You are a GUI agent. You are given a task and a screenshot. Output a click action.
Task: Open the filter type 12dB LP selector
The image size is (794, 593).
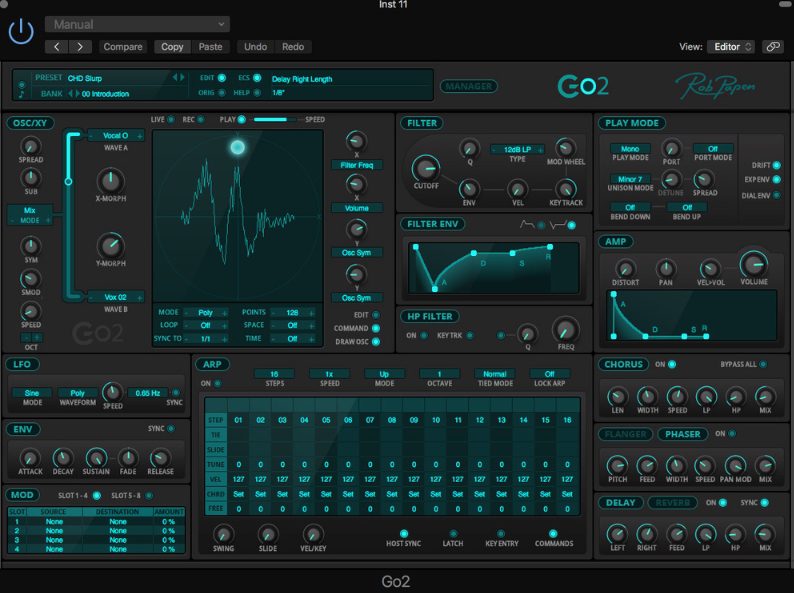coord(517,149)
